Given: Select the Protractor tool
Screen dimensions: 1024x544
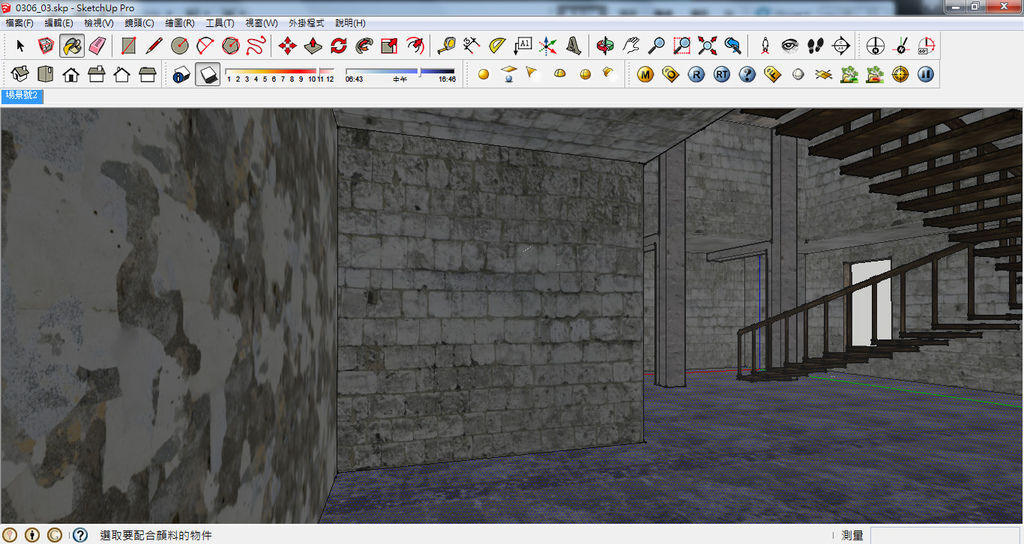Looking at the screenshot, I should (497, 46).
